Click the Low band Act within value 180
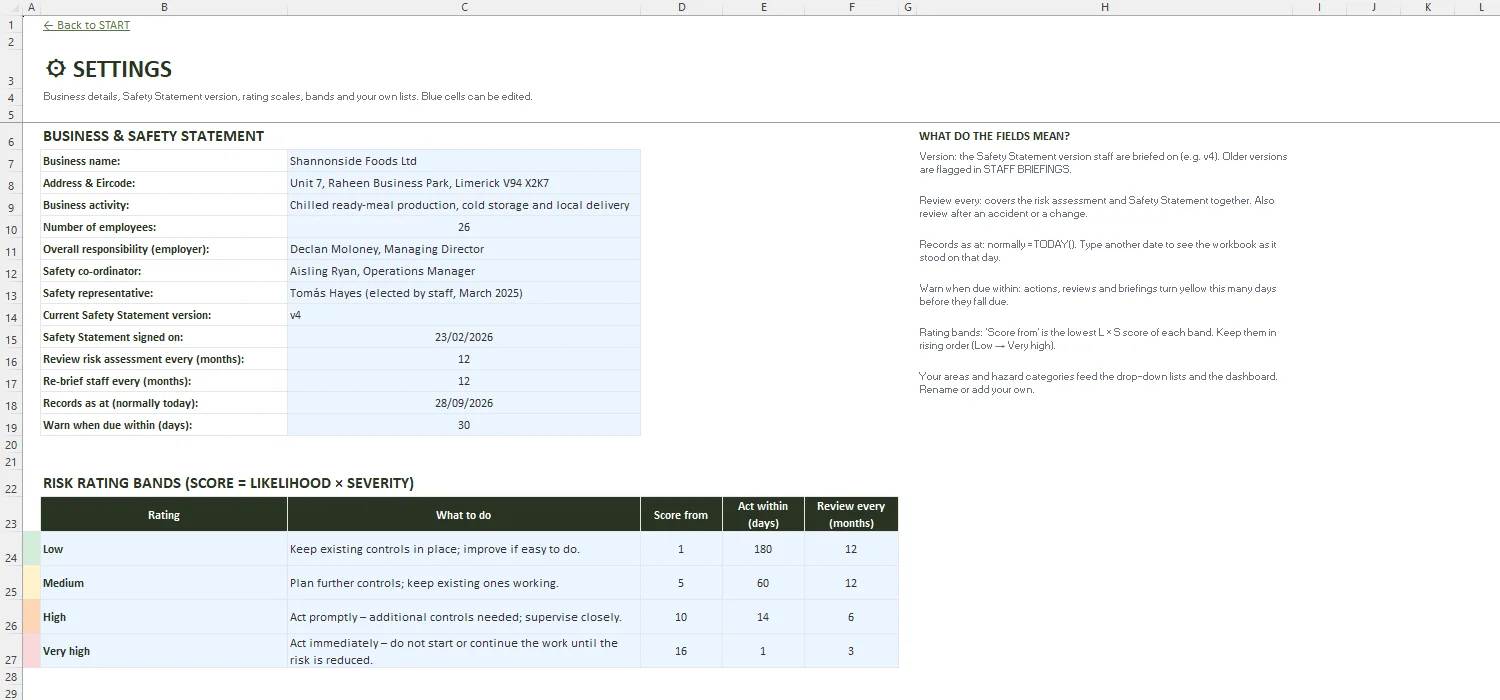The width and height of the screenshot is (1500, 700). [763, 549]
